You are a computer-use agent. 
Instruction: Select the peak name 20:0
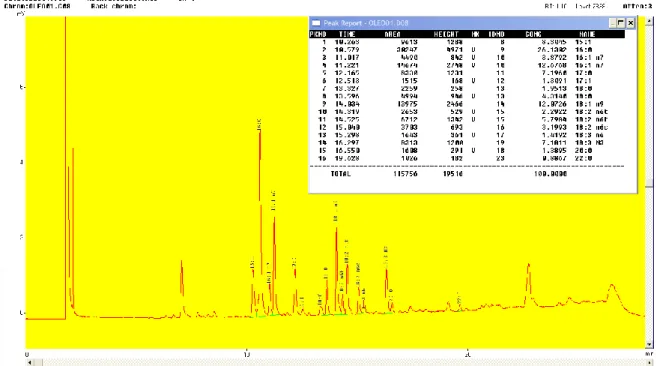pyautogui.click(x=583, y=151)
